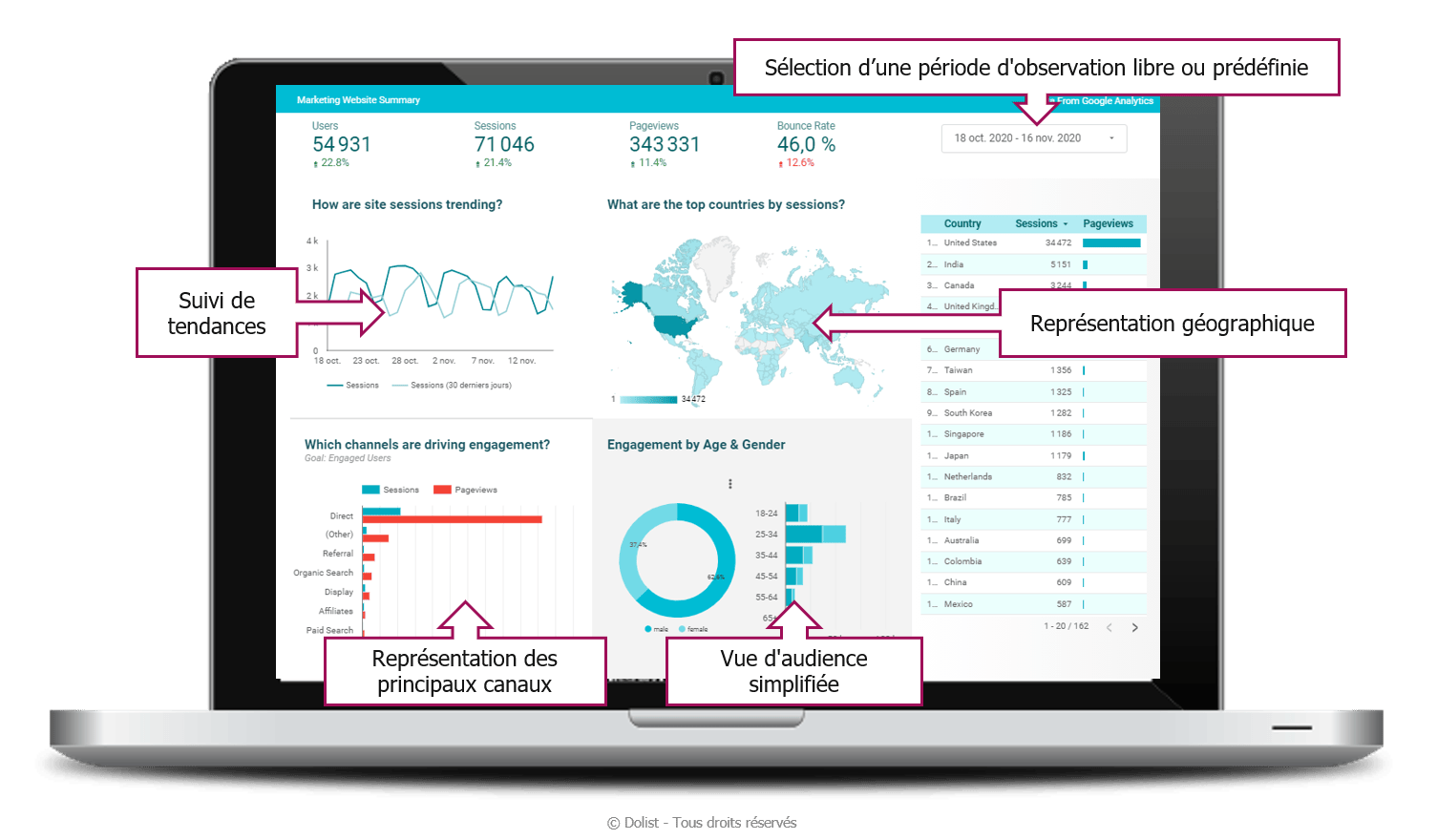Click the Colombia row in countries table

pyautogui.click(x=1034, y=561)
